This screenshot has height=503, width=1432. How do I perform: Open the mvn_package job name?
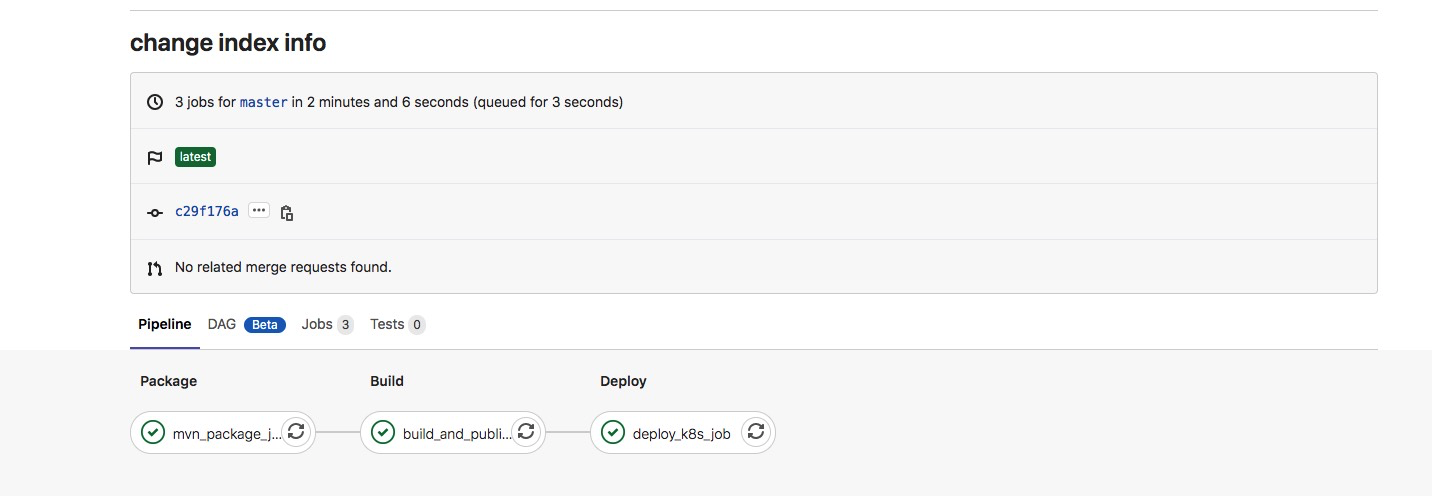pyautogui.click(x=227, y=433)
